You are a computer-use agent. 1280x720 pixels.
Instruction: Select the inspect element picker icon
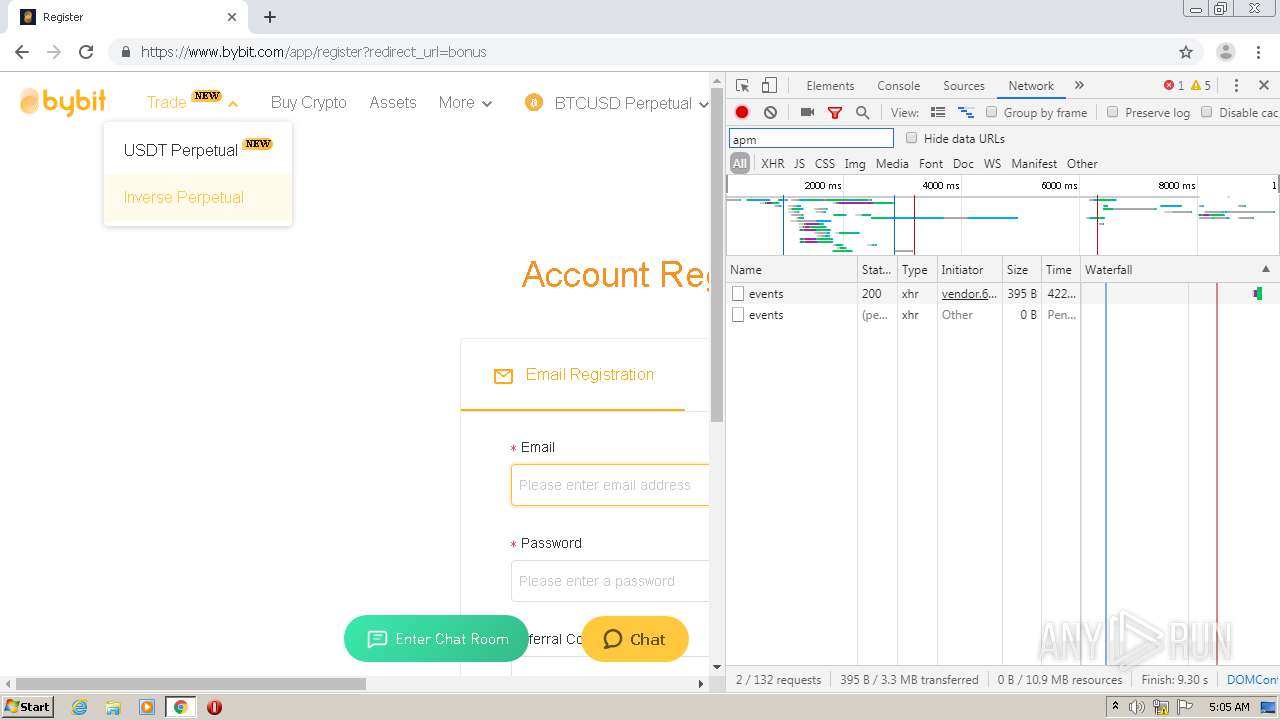[x=742, y=86]
